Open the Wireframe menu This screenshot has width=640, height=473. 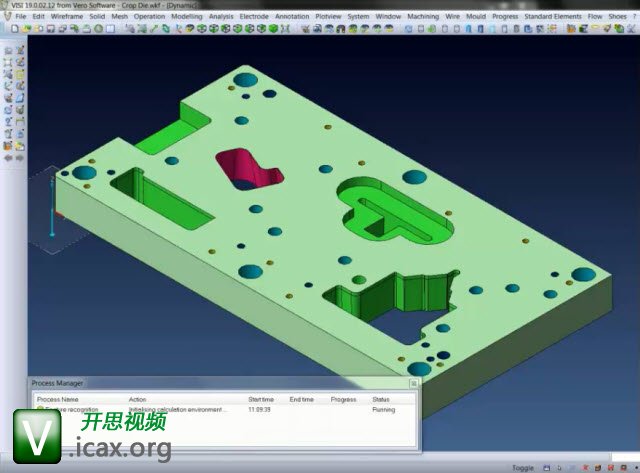(67, 17)
